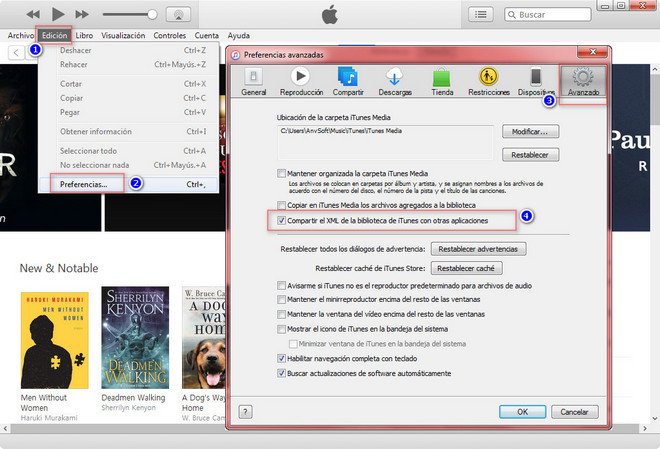Open A Dog's Way Home book cover
This screenshot has width=660, height=449.
[x=204, y=337]
